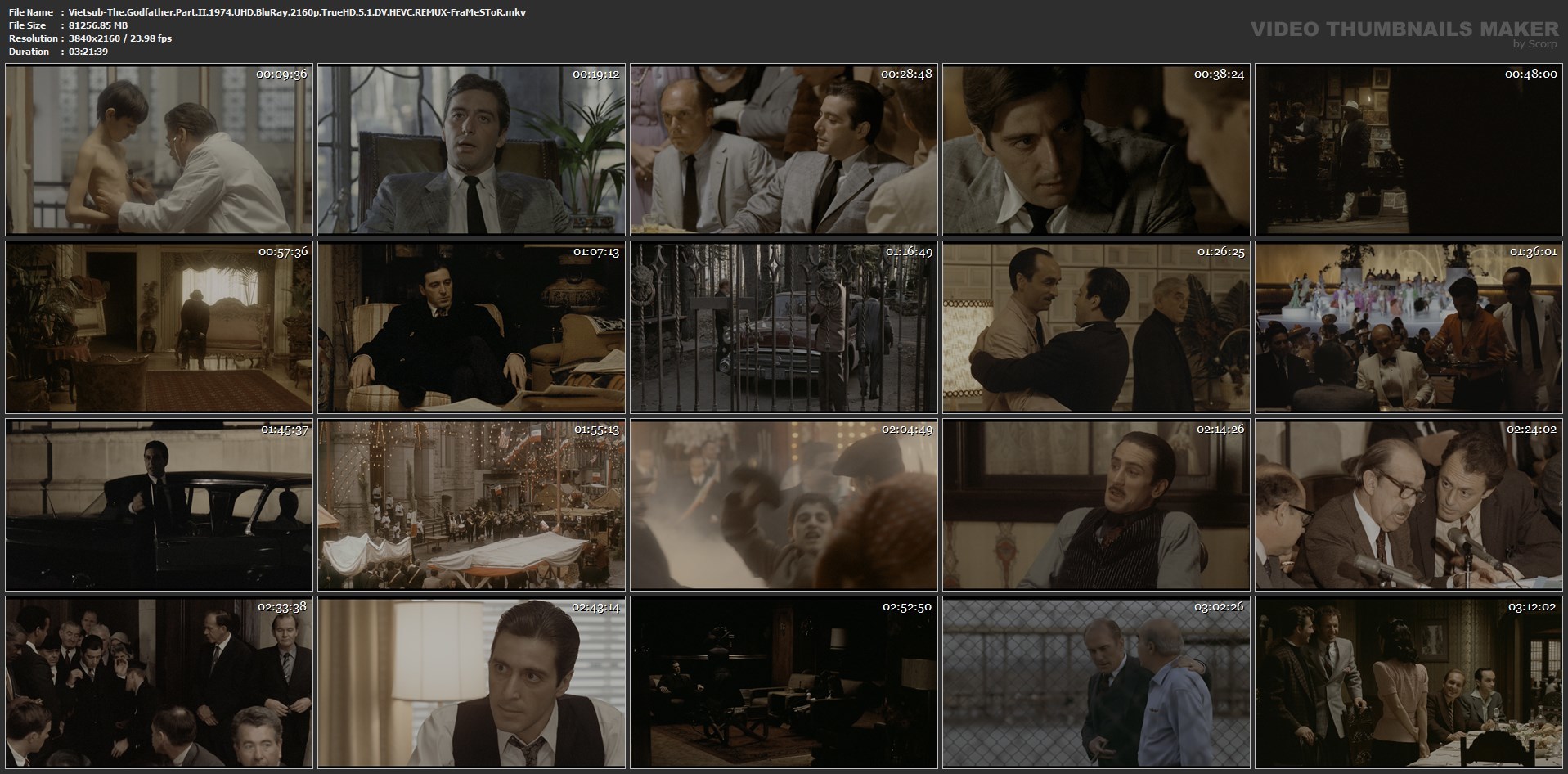Click the Duration label
The width and height of the screenshot is (1568, 774).
(29, 52)
